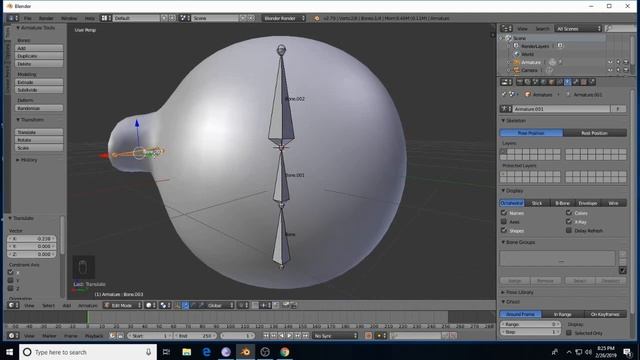
Task: Toggle the X constraint axis checkbox
Action: click(11, 272)
